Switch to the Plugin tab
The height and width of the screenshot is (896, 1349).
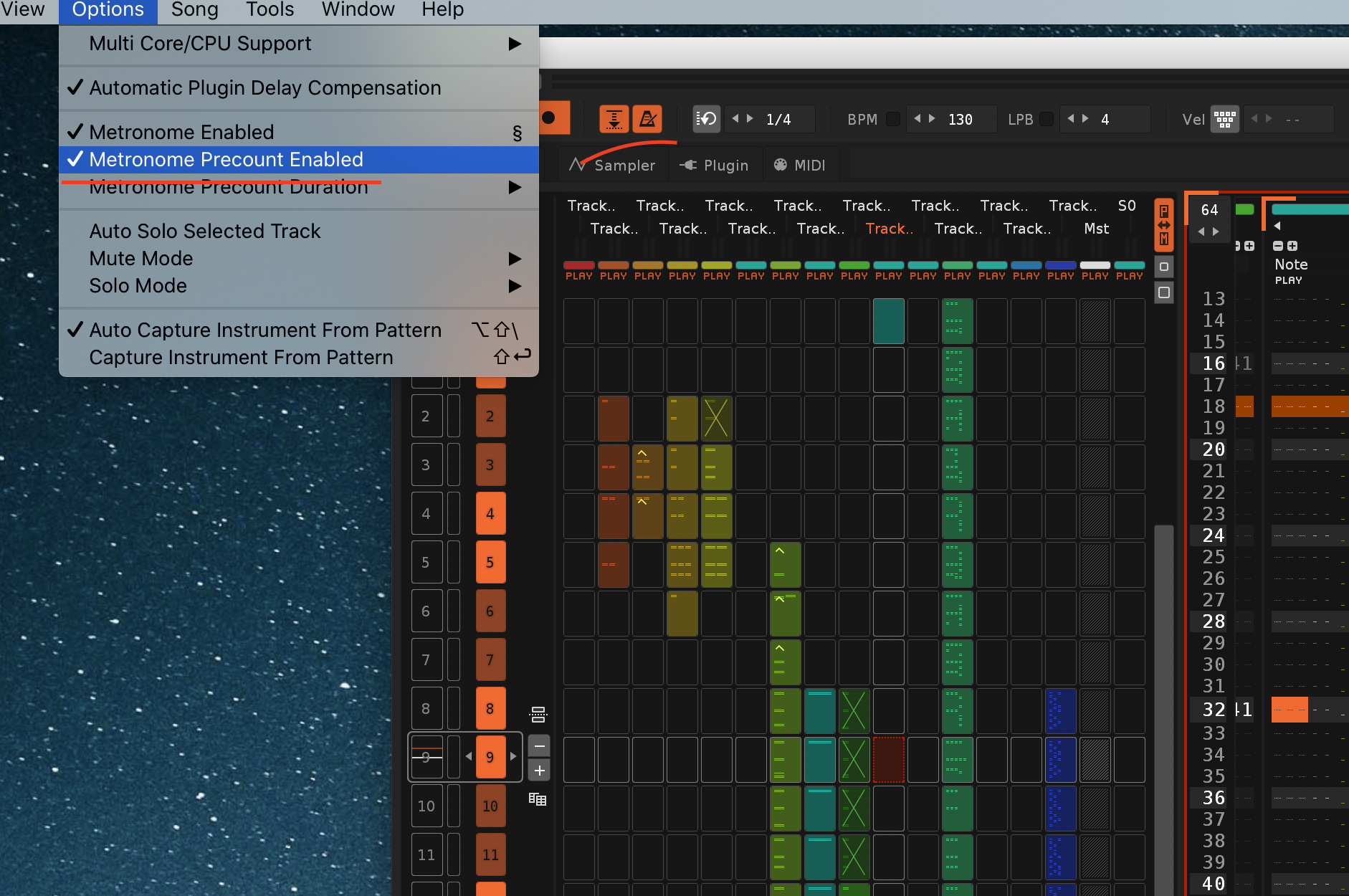click(x=715, y=165)
